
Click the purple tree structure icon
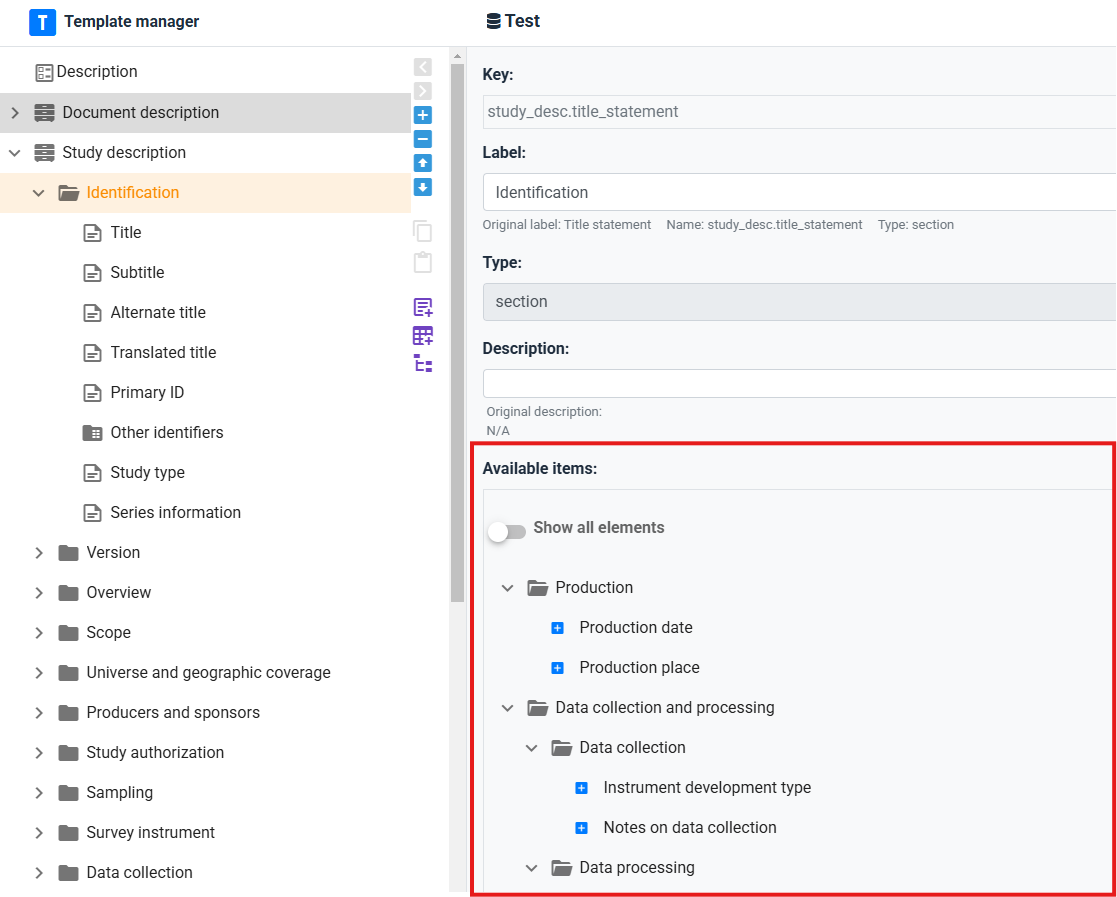[x=423, y=364]
